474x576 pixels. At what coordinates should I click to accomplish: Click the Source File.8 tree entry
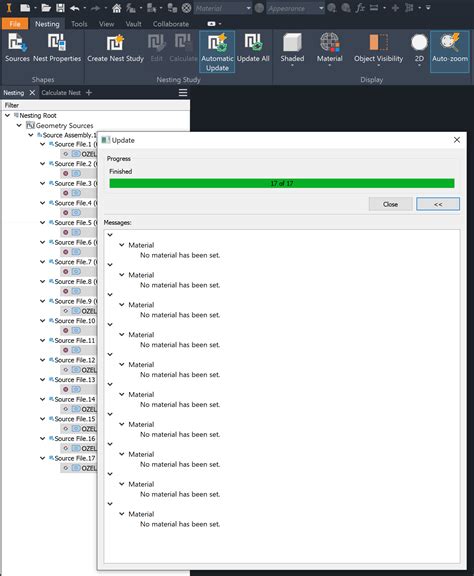click(73, 281)
